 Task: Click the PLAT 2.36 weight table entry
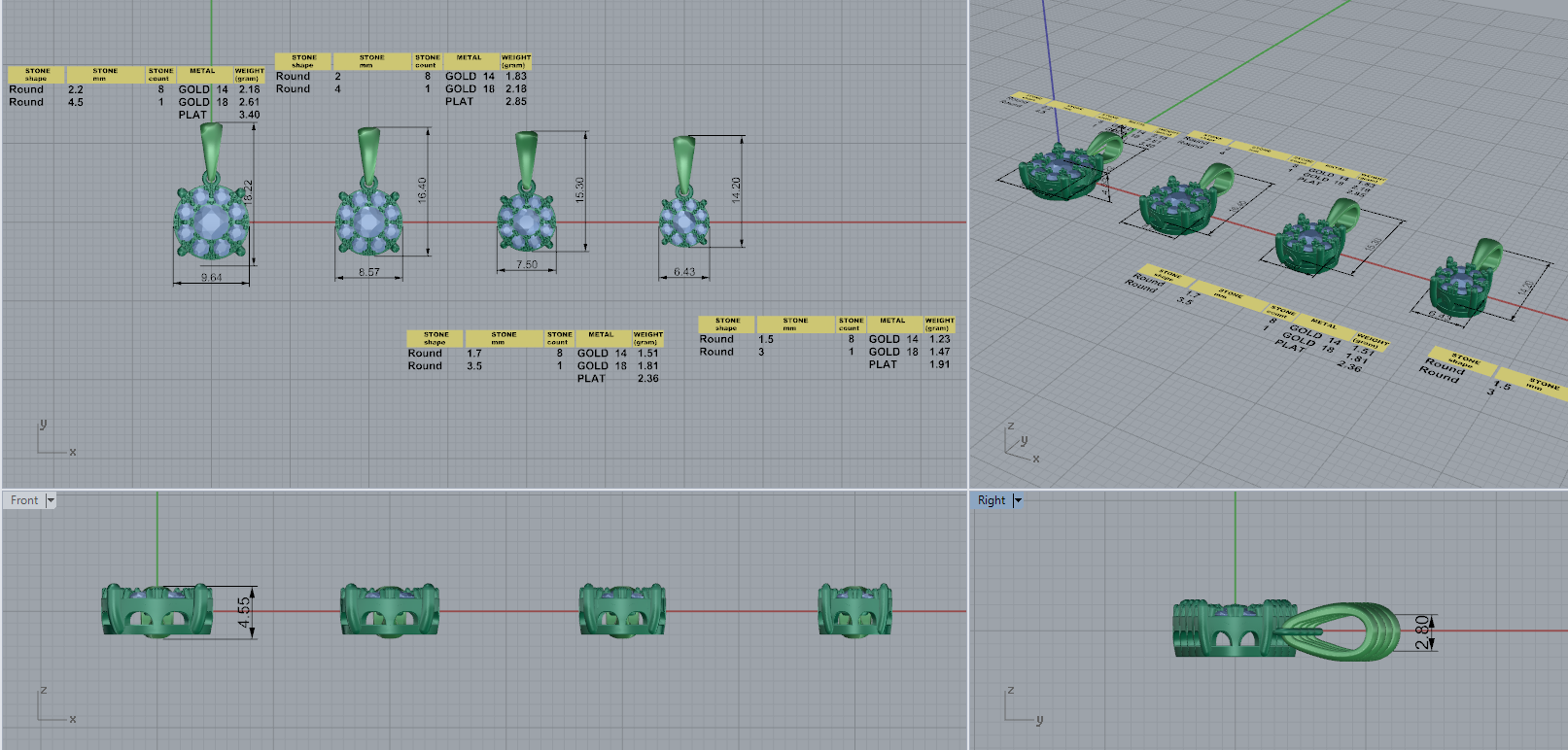click(x=617, y=379)
